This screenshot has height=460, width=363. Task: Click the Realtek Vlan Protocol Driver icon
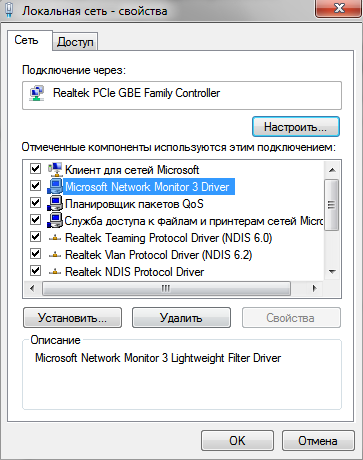coord(55,255)
